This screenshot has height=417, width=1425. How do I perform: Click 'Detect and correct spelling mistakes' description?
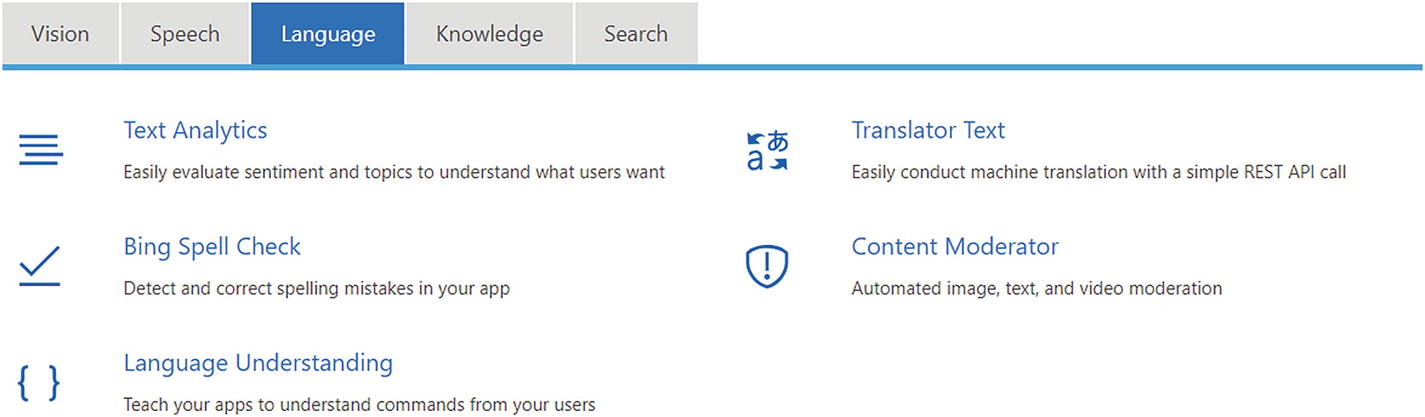pyautogui.click(x=317, y=289)
